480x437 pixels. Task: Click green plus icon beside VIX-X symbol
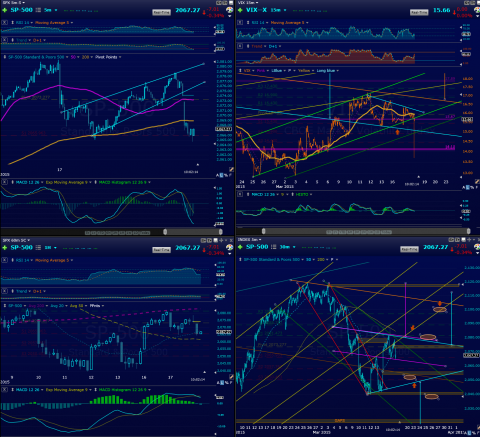click(240, 10)
